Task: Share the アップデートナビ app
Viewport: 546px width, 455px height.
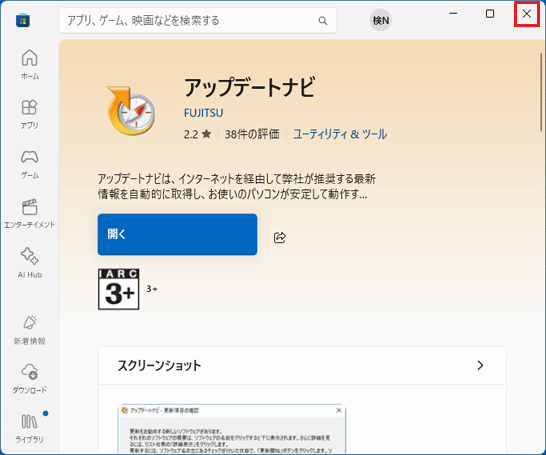Action: coord(280,237)
